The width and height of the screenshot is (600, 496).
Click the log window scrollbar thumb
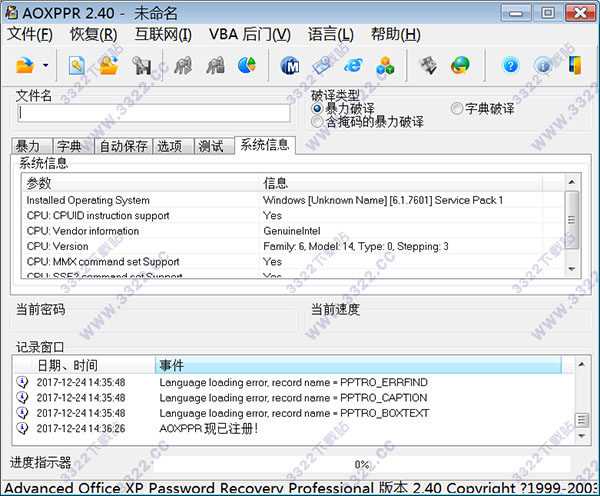[x=582, y=419]
